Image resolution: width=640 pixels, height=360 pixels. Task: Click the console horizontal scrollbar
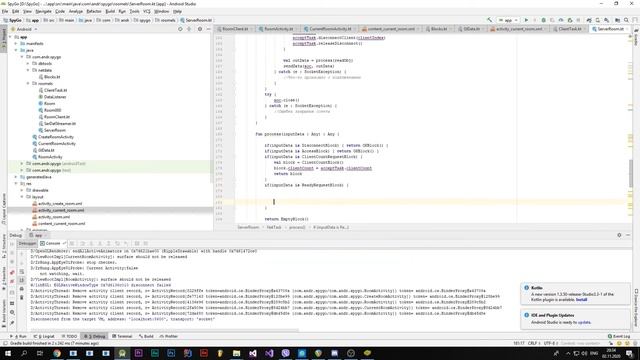click(163, 331)
